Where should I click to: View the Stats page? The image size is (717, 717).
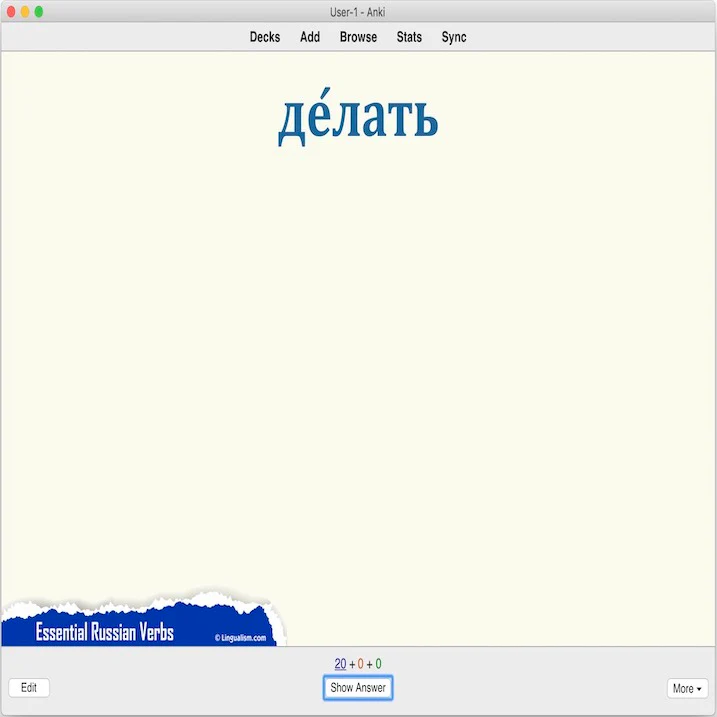tap(409, 37)
